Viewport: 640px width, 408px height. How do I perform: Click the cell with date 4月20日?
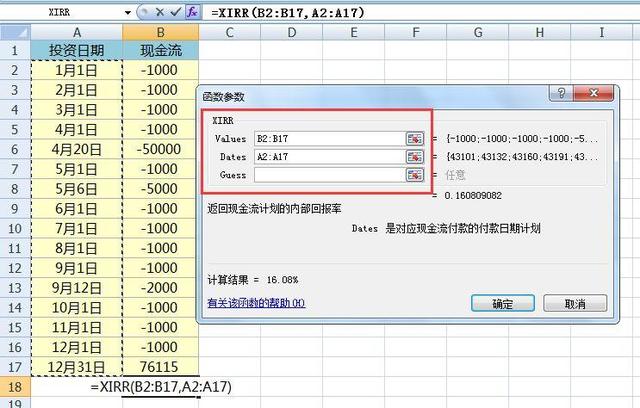tap(76, 149)
